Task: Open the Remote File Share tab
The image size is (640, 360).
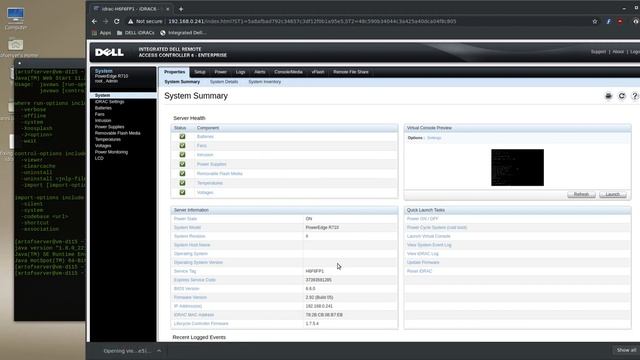Action: point(351,72)
